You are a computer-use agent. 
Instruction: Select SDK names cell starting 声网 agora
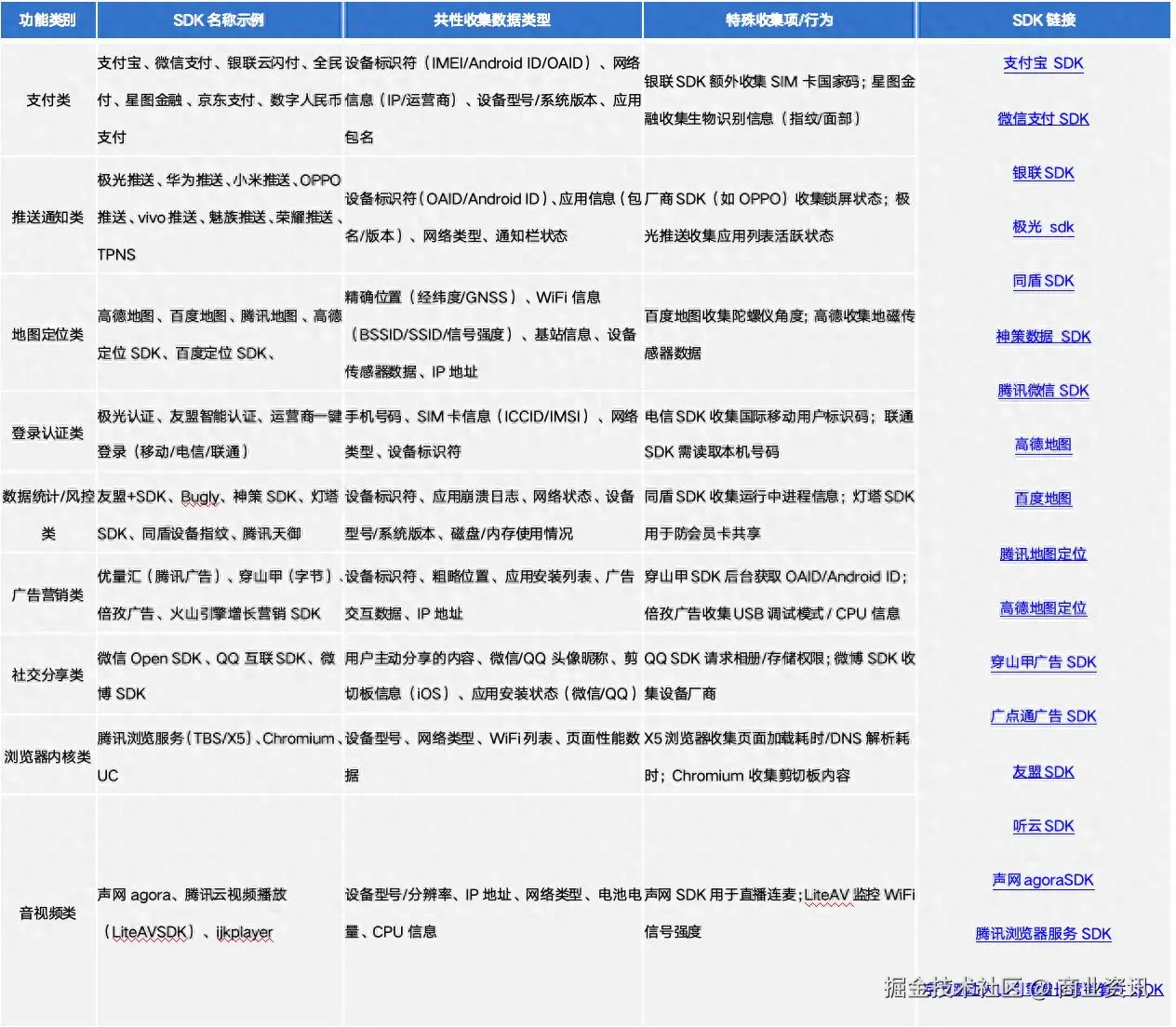pyautogui.click(x=219, y=913)
